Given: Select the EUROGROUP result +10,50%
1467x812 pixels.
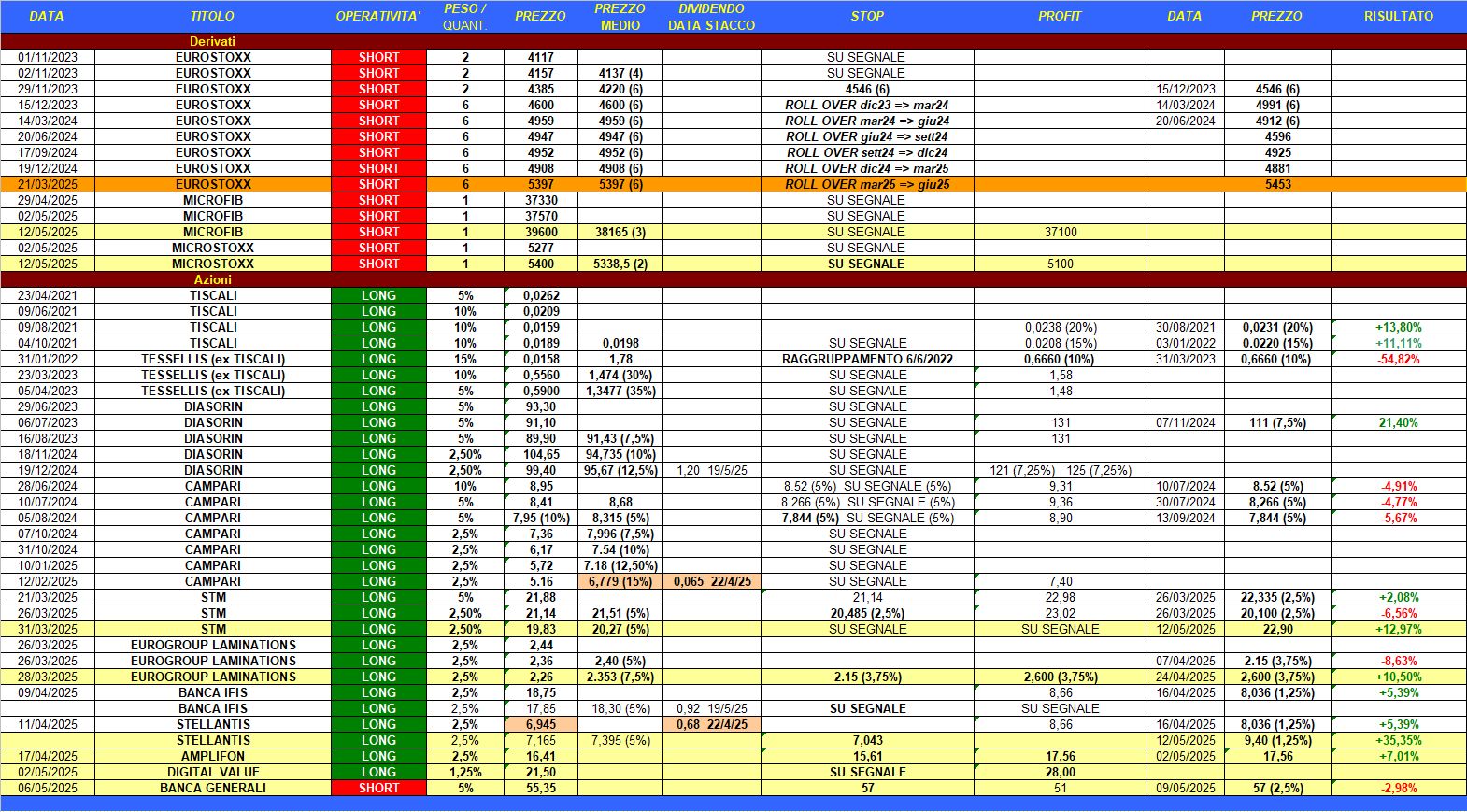Looking at the screenshot, I should pyautogui.click(x=1399, y=677).
